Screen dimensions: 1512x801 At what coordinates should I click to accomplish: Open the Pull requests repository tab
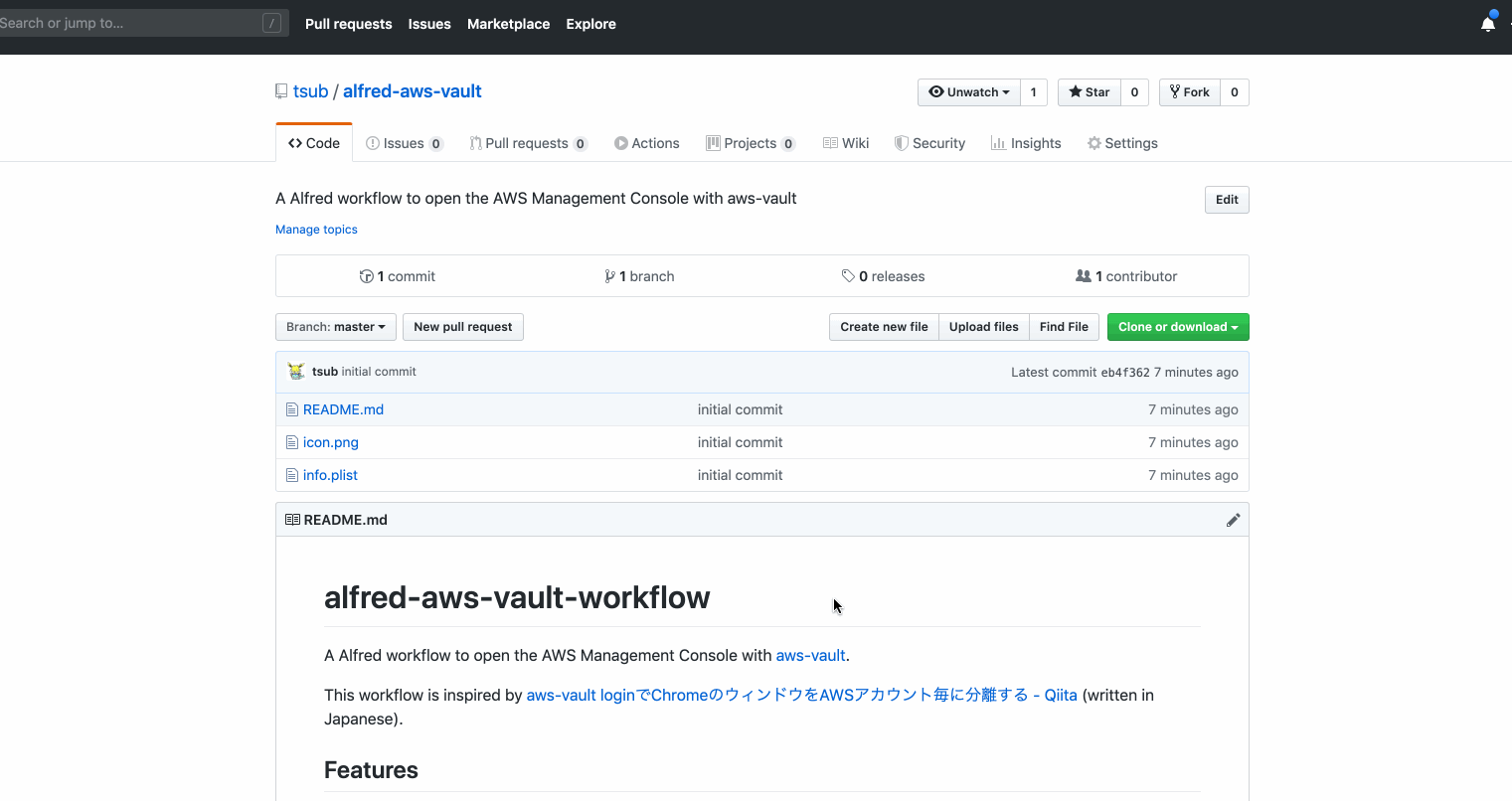[x=528, y=143]
